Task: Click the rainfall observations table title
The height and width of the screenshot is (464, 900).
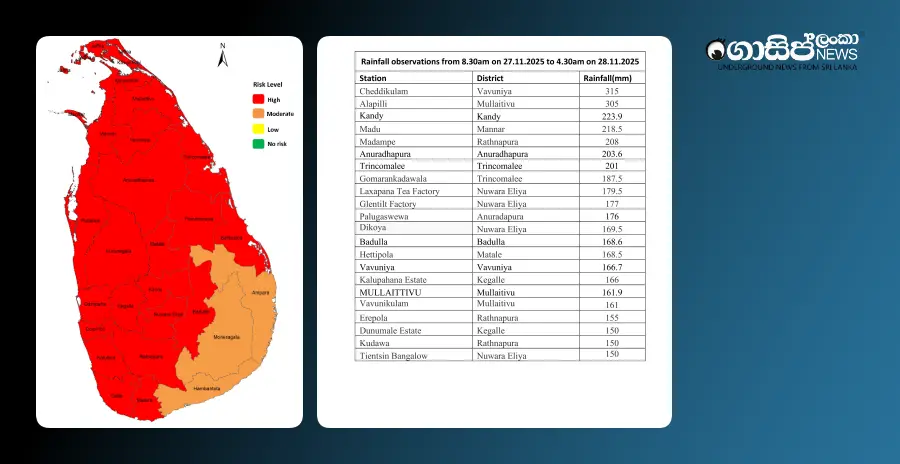Action: coord(499,62)
